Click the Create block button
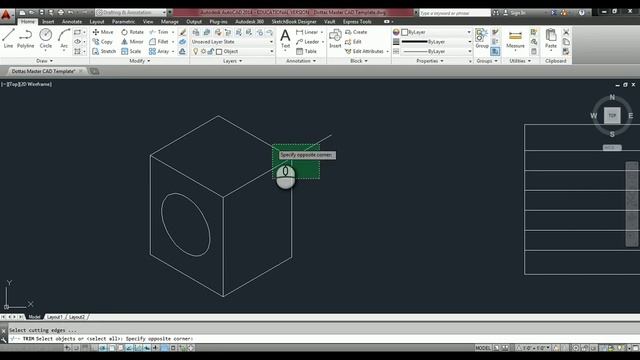Screen dimensions: 640x360 (356, 32)
